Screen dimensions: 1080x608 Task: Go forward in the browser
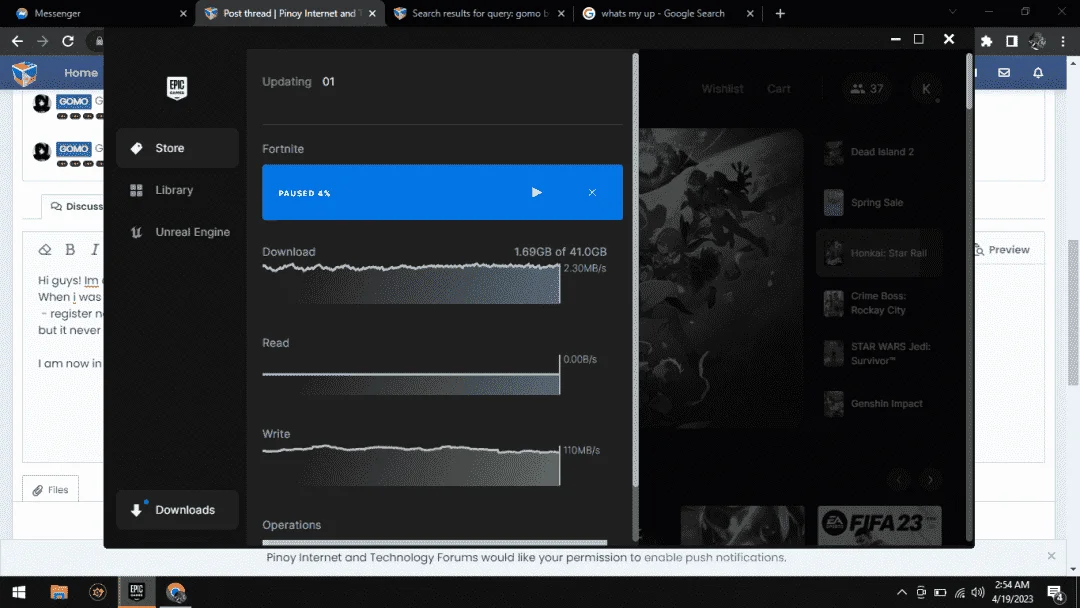point(43,41)
